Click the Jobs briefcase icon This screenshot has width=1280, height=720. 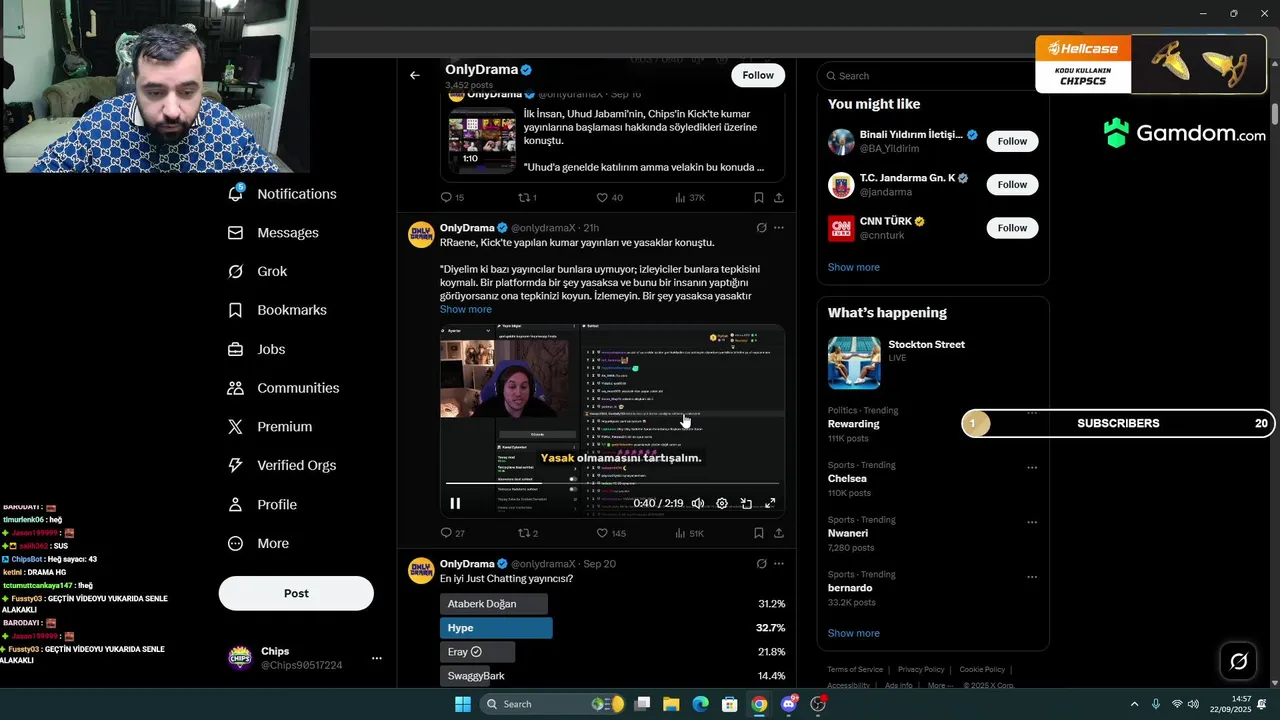click(x=236, y=349)
